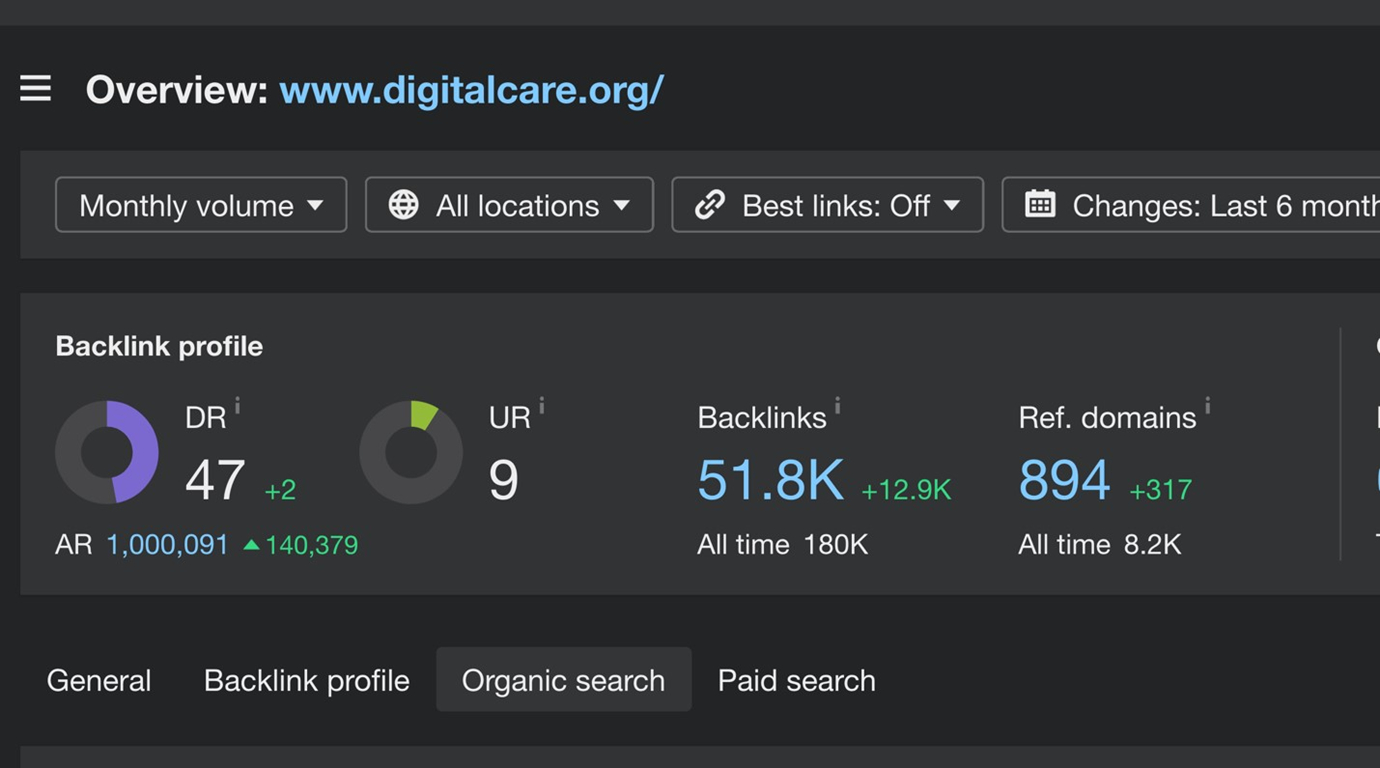Switch to the Backlink profile tab
This screenshot has width=1380, height=768.
tap(307, 680)
